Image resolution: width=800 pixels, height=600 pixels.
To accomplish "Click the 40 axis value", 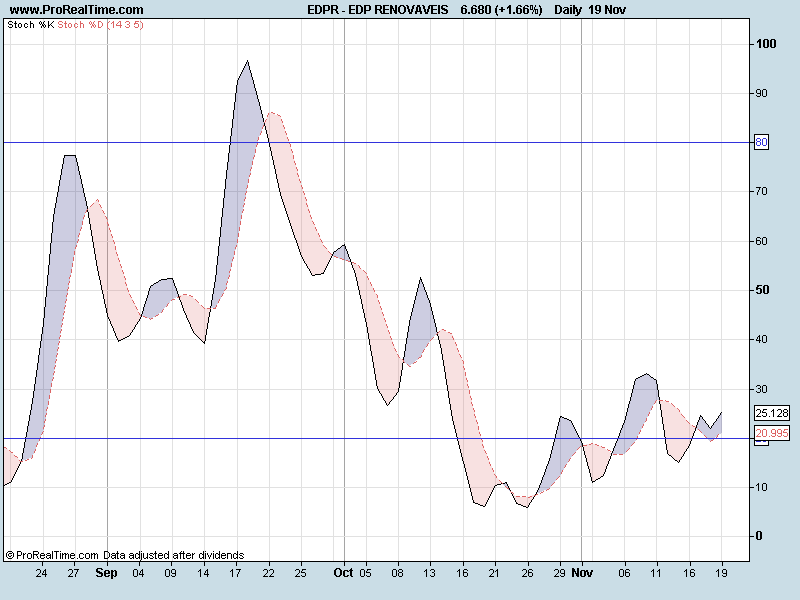I will pyautogui.click(x=761, y=339).
